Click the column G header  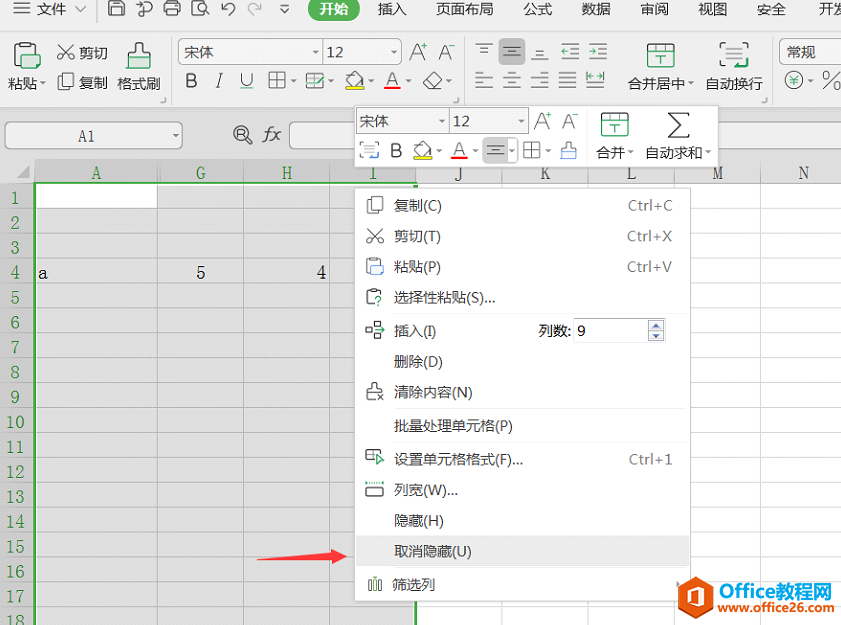click(x=201, y=173)
